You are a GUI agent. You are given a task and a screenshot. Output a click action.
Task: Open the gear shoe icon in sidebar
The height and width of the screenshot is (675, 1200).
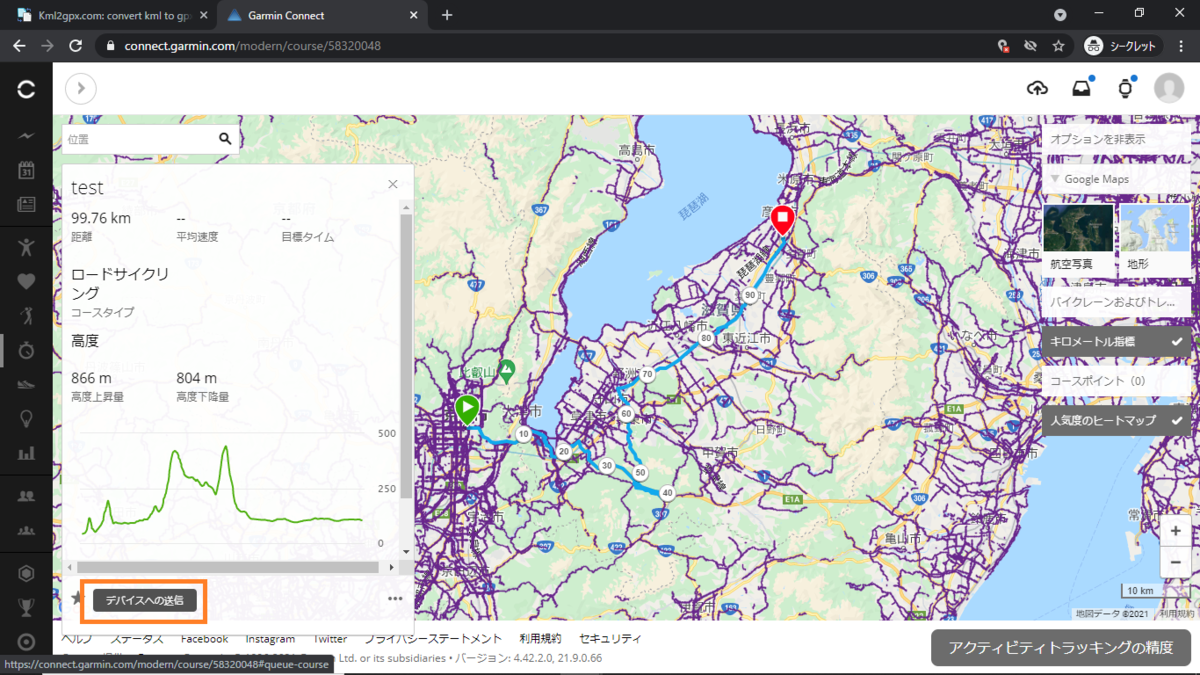(x=27, y=385)
